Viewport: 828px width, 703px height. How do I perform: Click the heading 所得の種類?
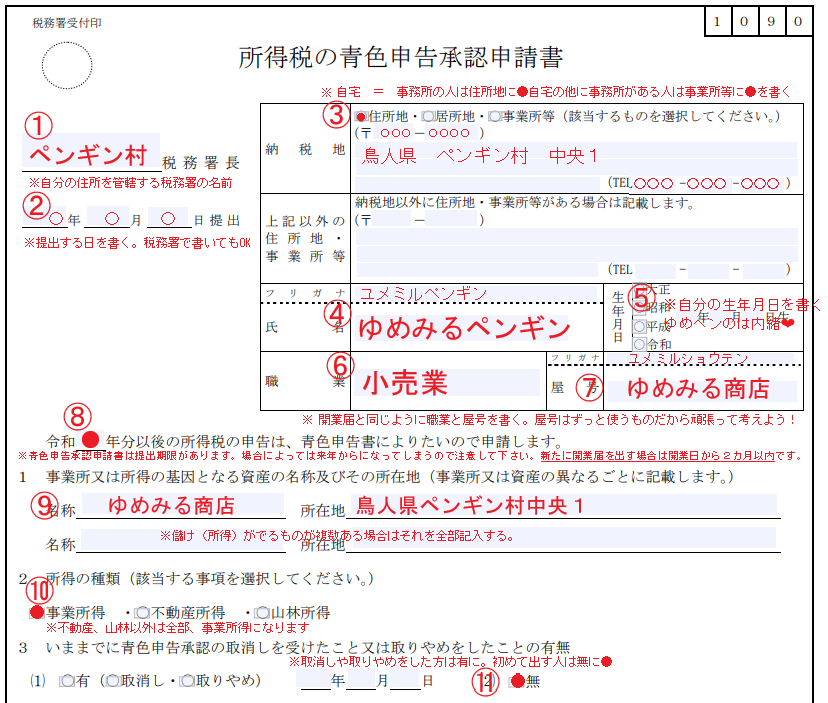pyautogui.click(x=83, y=578)
